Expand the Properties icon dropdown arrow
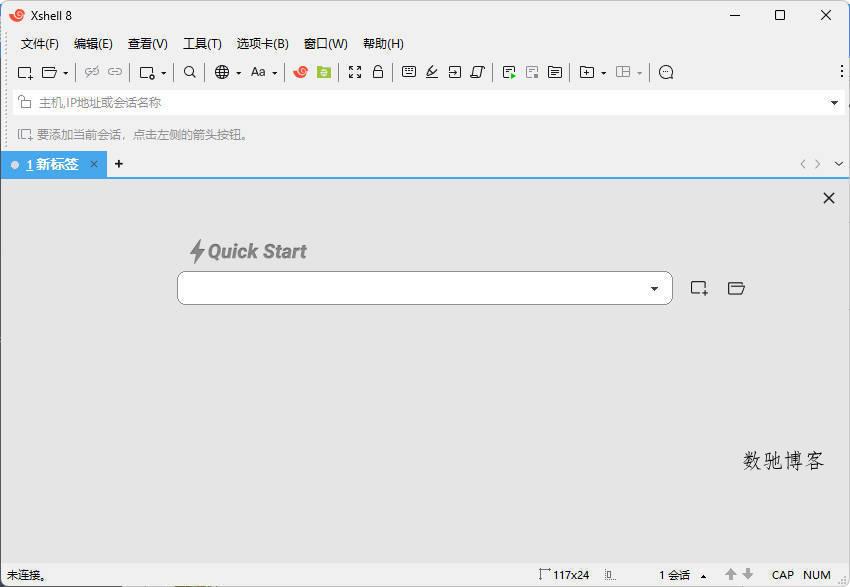This screenshot has height=587, width=850. click(x=164, y=73)
